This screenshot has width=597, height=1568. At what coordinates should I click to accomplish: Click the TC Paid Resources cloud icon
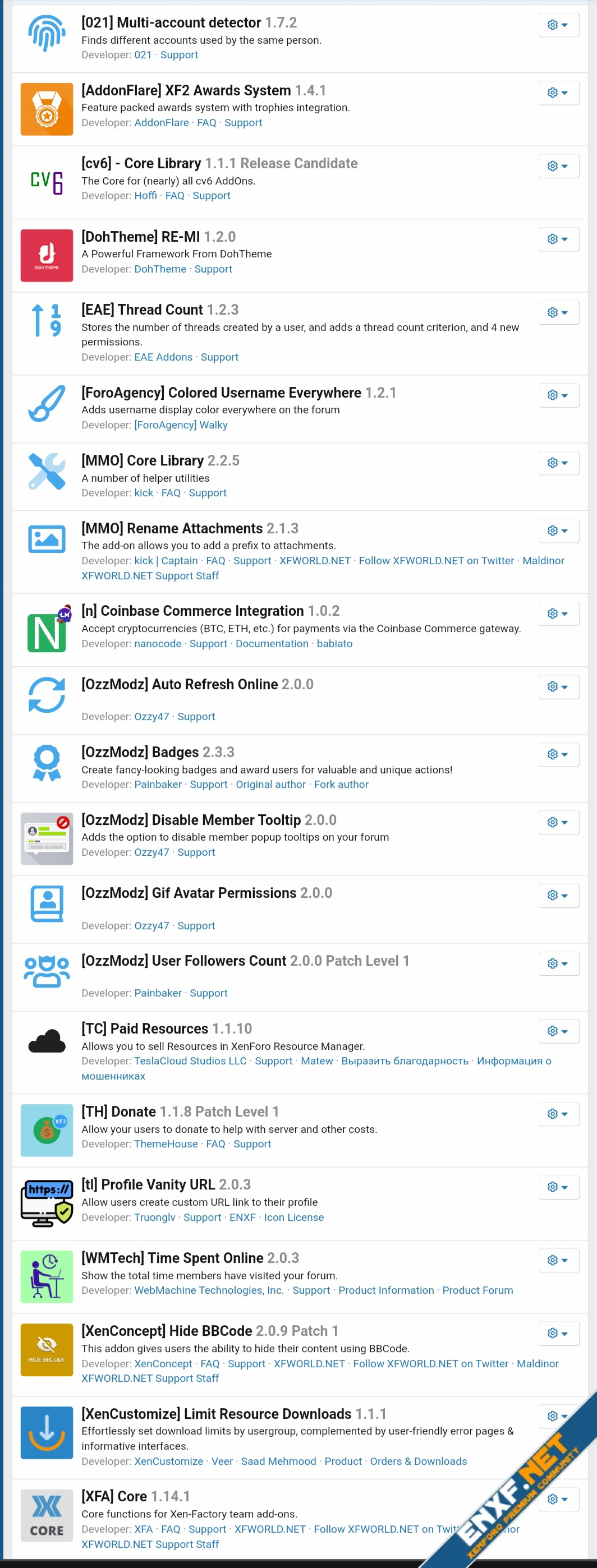47,1041
